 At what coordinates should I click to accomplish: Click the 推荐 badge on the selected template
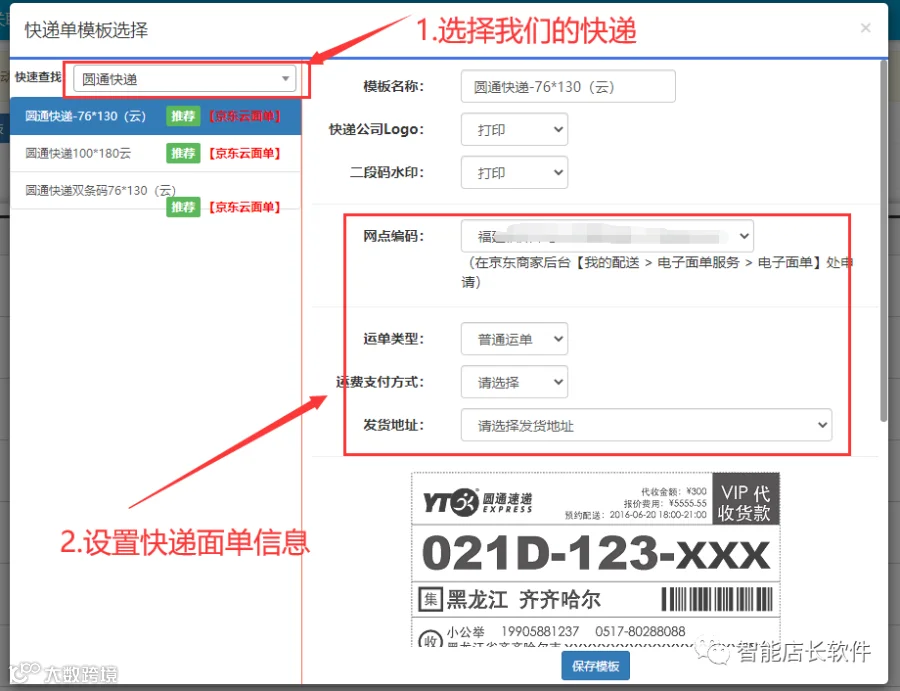(x=183, y=116)
